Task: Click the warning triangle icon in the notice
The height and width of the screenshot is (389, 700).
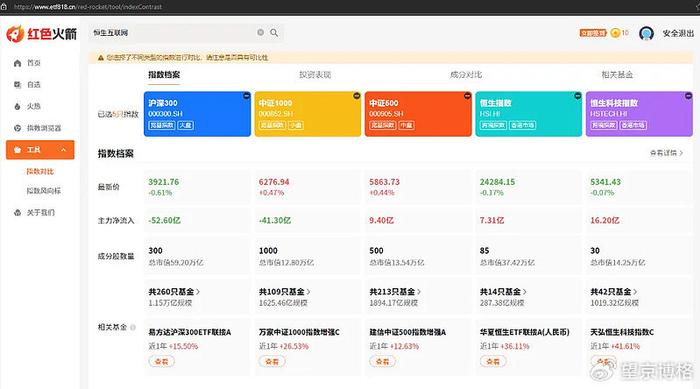Action: (x=101, y=58)
